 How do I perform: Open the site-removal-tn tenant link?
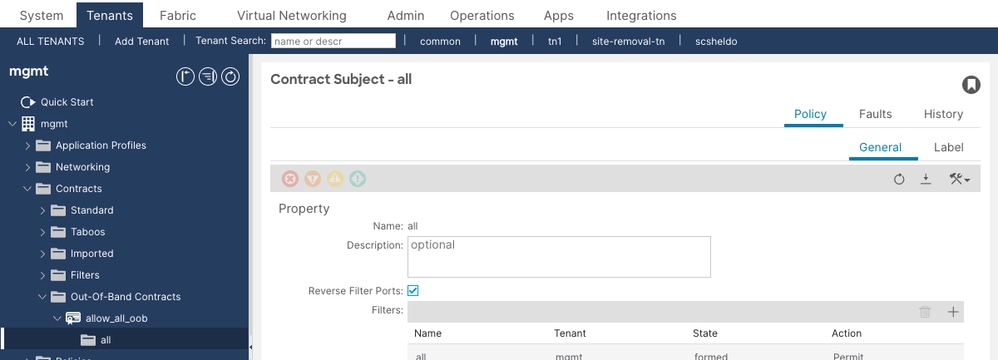(x=628, y=41)
